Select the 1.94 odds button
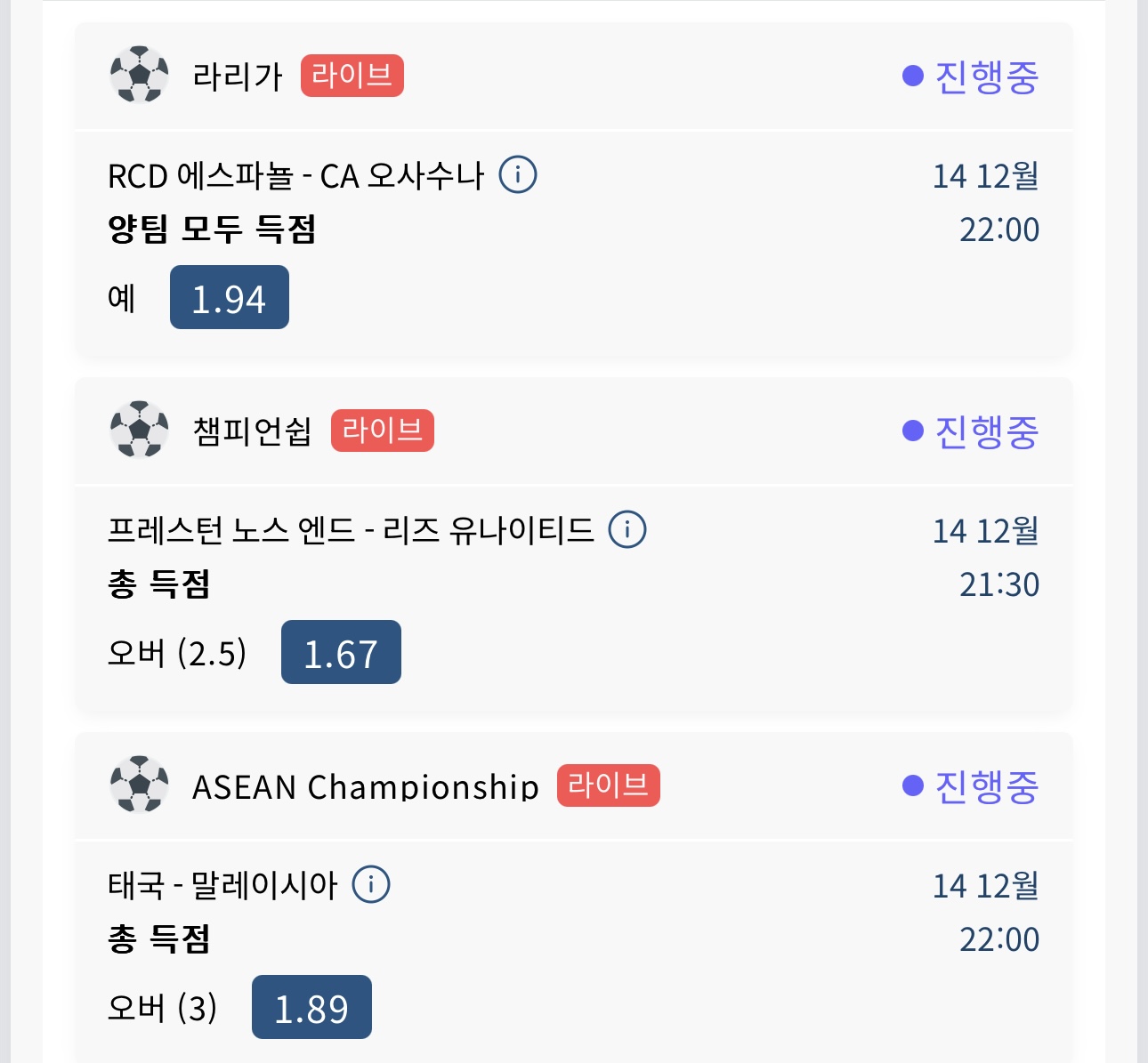 (x=230, y=298)
